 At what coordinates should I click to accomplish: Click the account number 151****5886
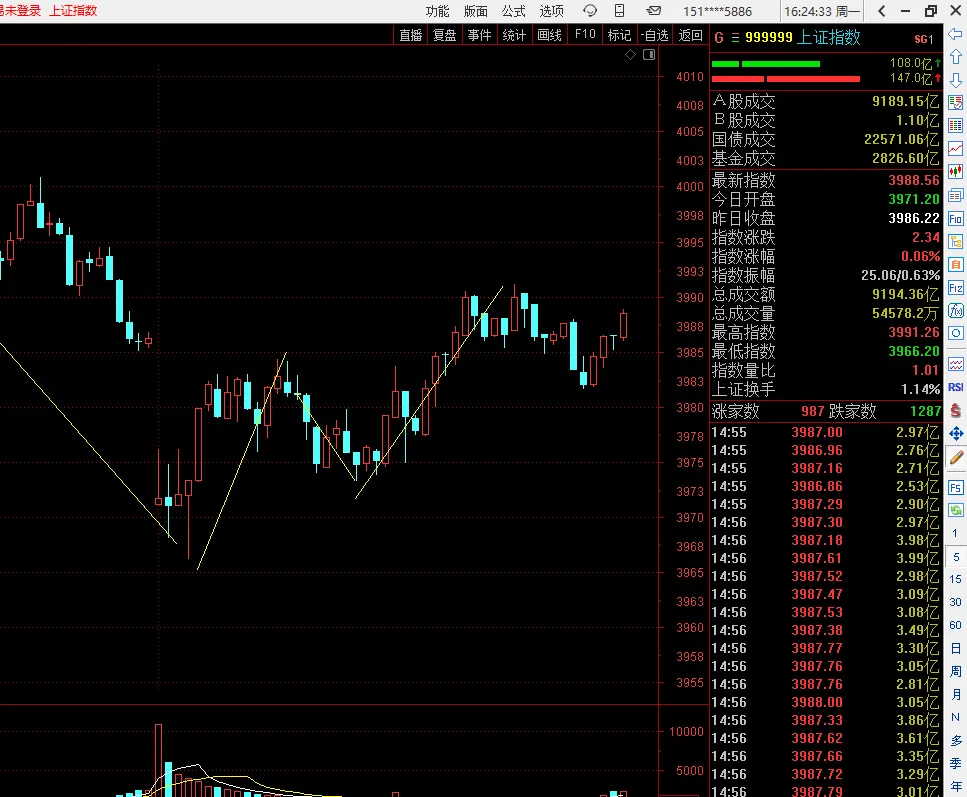tap(717, 11)
